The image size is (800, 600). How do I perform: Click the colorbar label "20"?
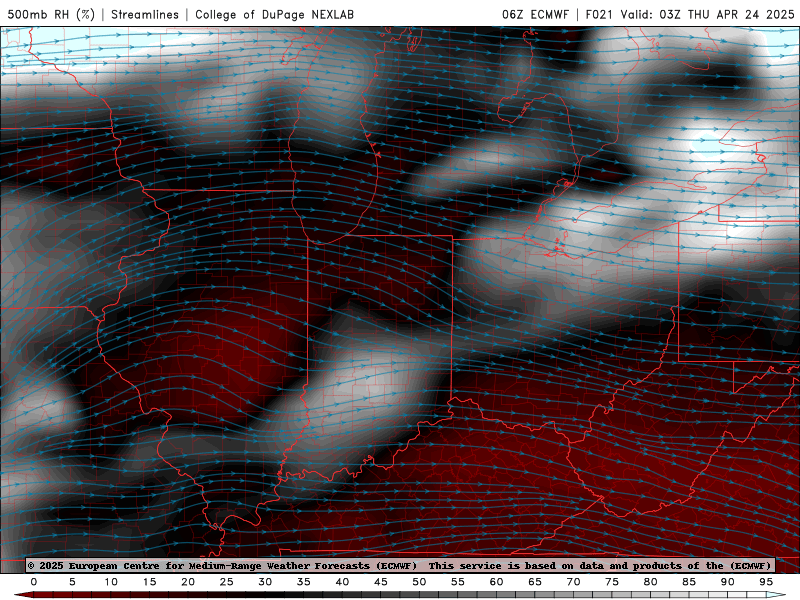(x=188, y=582)
